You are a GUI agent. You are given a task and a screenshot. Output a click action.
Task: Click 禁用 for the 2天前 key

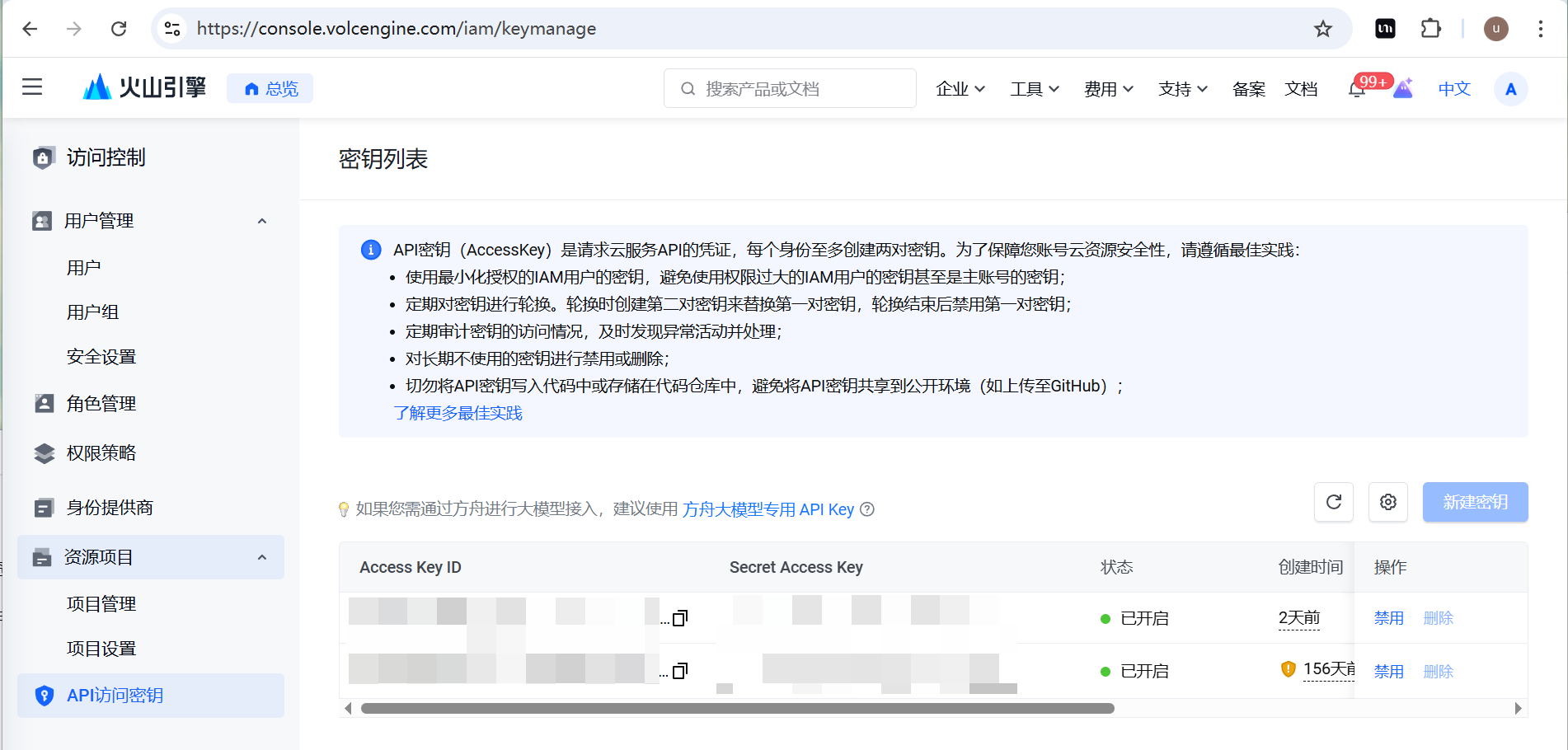coord(1389,618)
